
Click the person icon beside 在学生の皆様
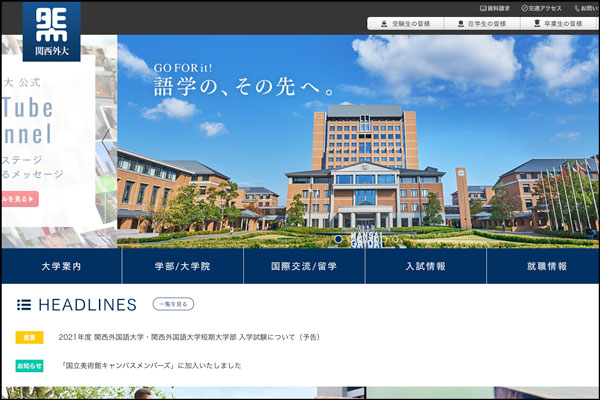coord(463,23)
